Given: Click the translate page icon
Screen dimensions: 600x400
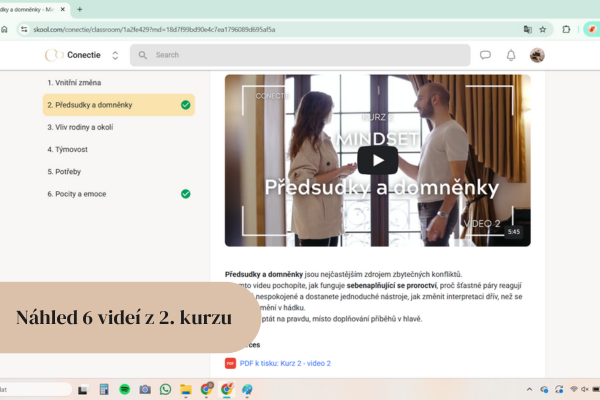Looking at the screenshot, I should pos(527,29).
